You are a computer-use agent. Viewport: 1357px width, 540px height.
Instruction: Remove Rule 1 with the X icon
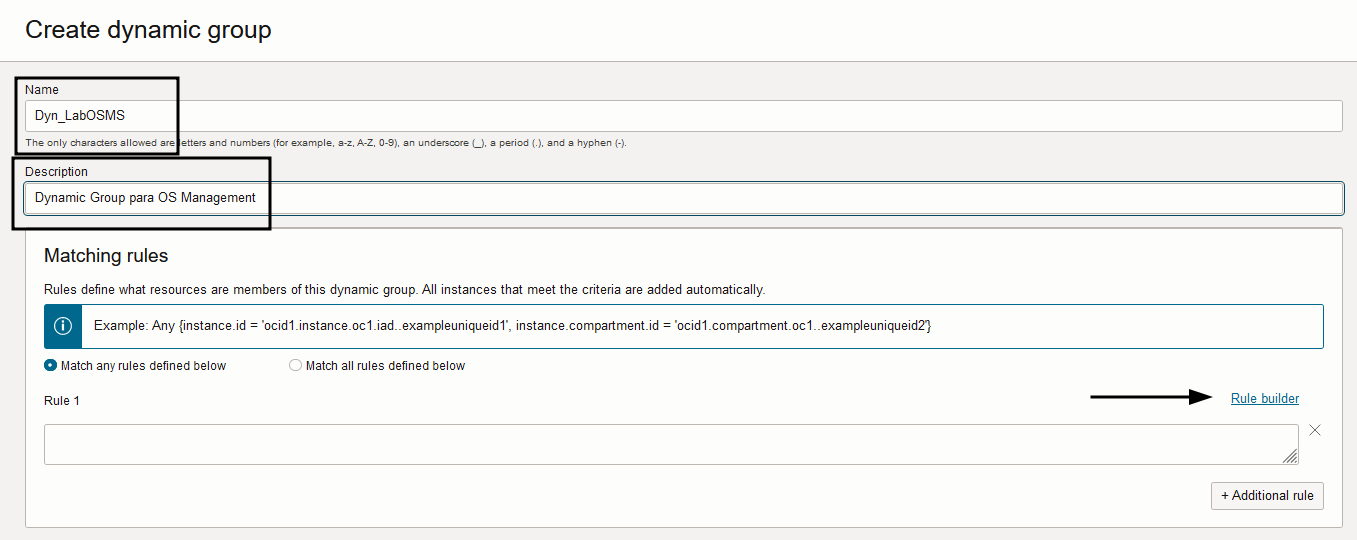(1315, 430)
